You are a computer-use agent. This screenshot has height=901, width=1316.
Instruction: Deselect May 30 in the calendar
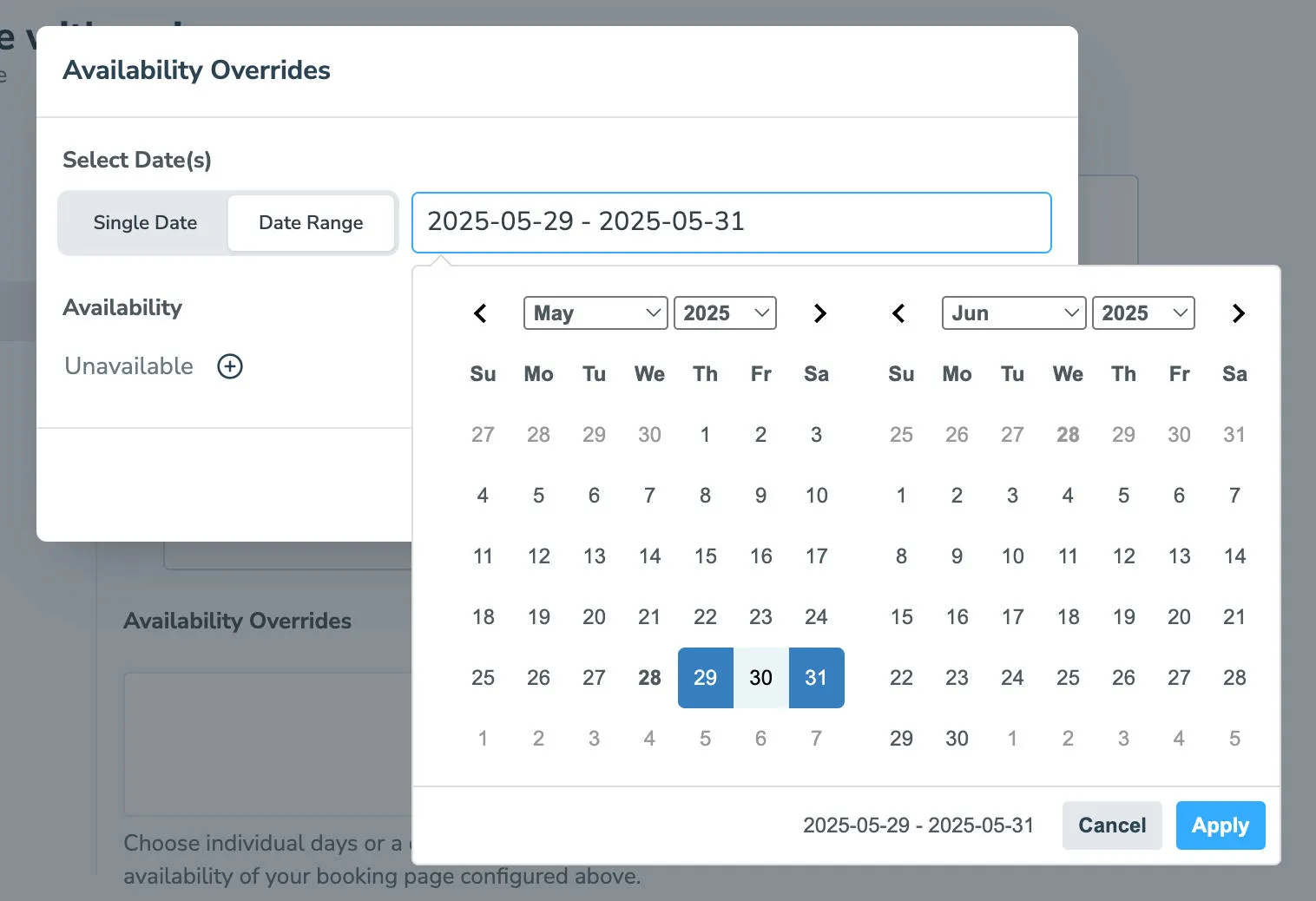[760, 678]
